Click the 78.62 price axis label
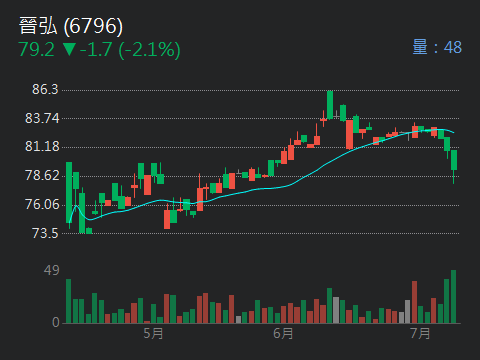Screen dimensions: 480x360 click(x=42, y=176)
